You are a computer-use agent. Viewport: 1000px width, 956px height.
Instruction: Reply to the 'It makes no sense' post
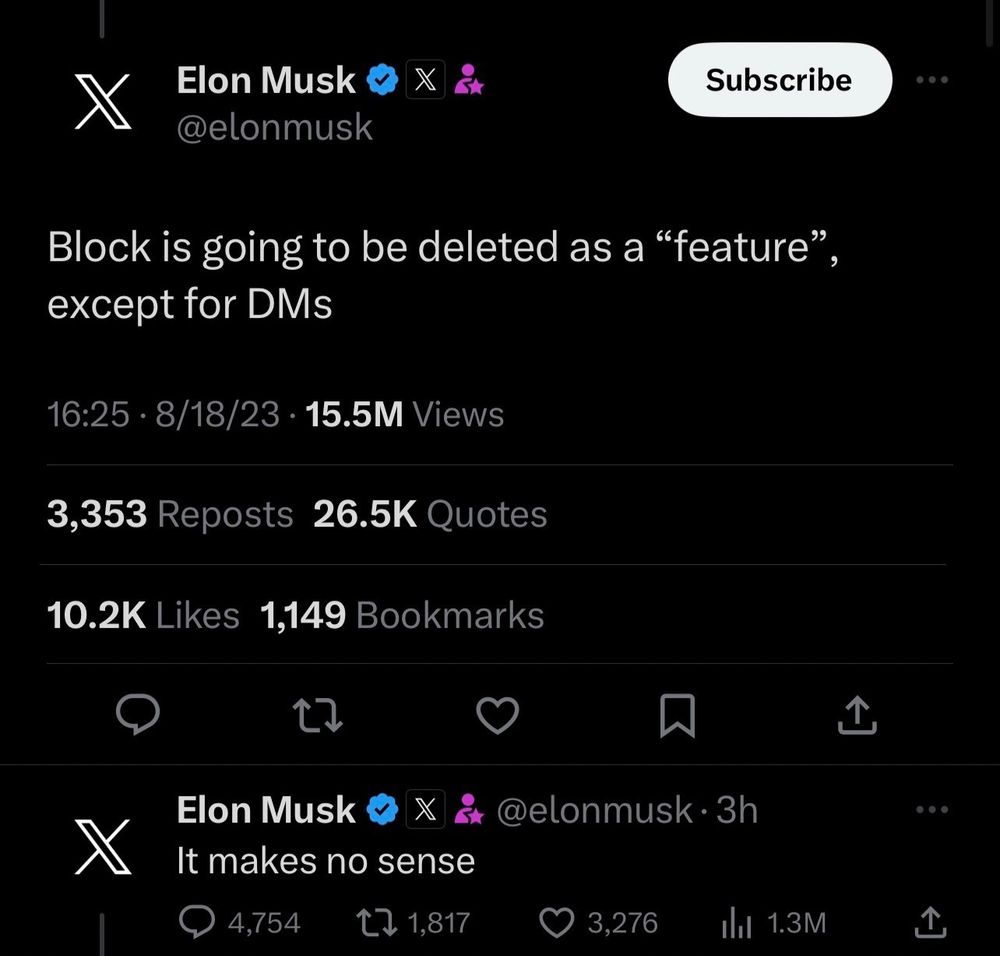tap(197, 922)
